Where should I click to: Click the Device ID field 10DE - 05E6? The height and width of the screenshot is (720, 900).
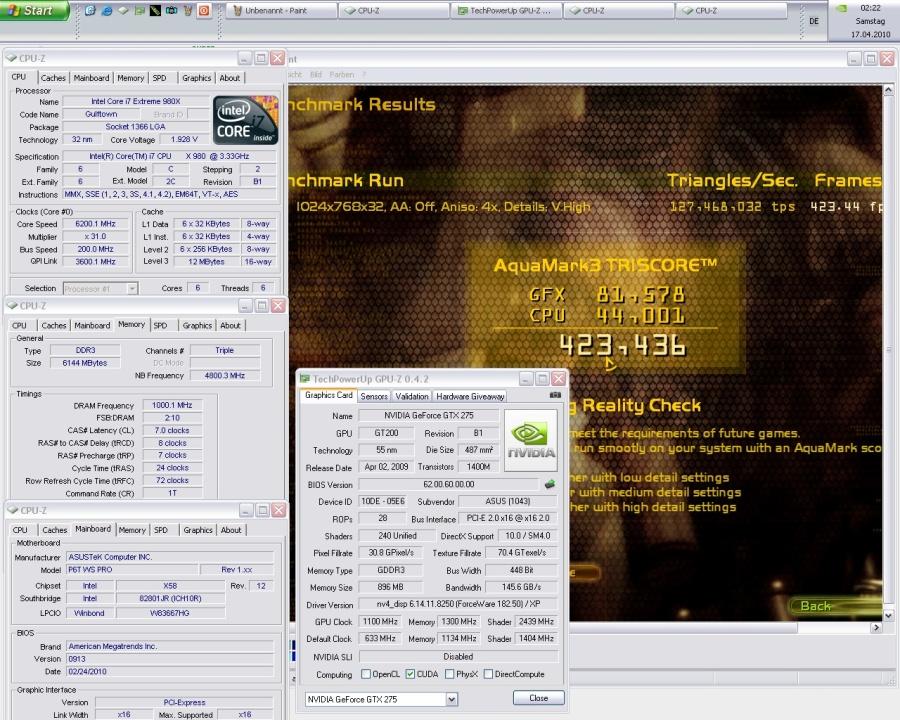(x=383, y=501)
